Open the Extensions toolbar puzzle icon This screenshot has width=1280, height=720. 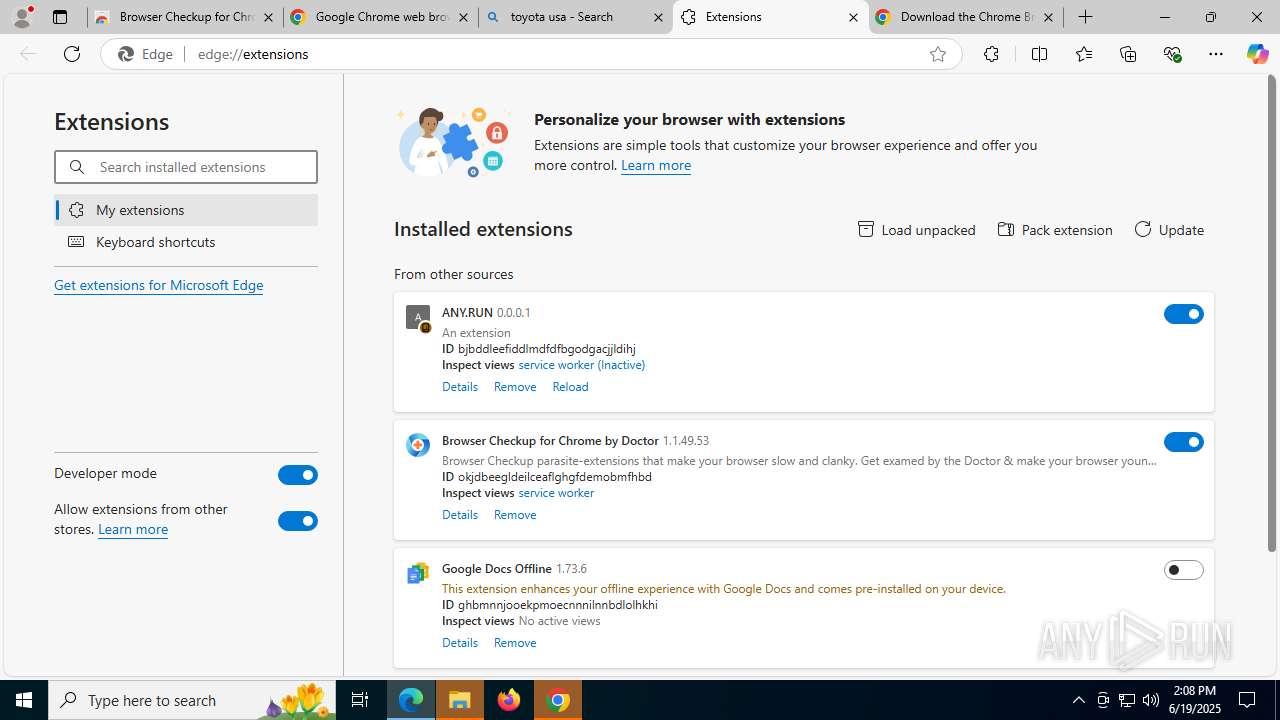click(x=991, y=54)
